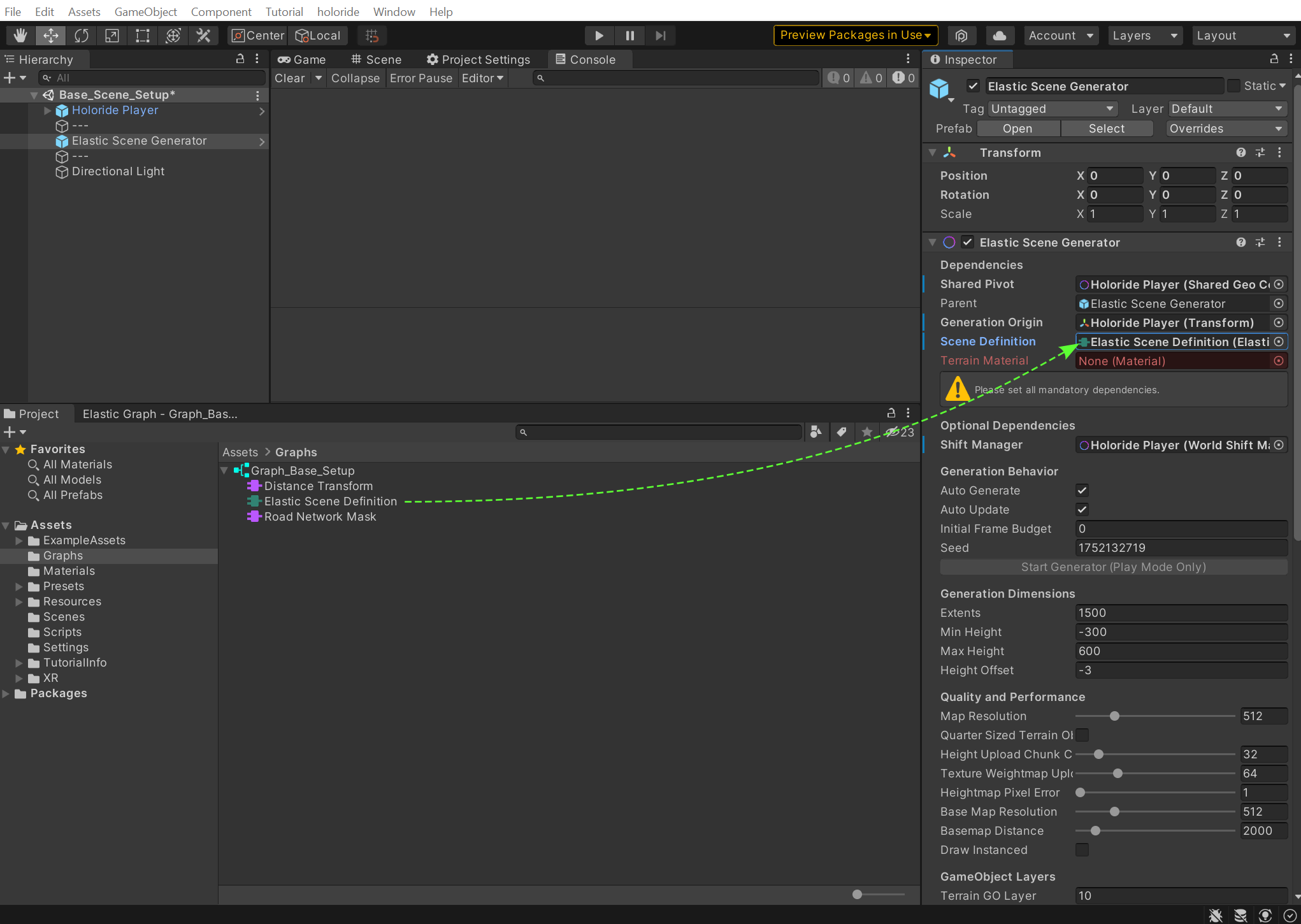Switch to the Scene tab
The width and height of the screenshot is (1301, 924).
pos(376,59)
